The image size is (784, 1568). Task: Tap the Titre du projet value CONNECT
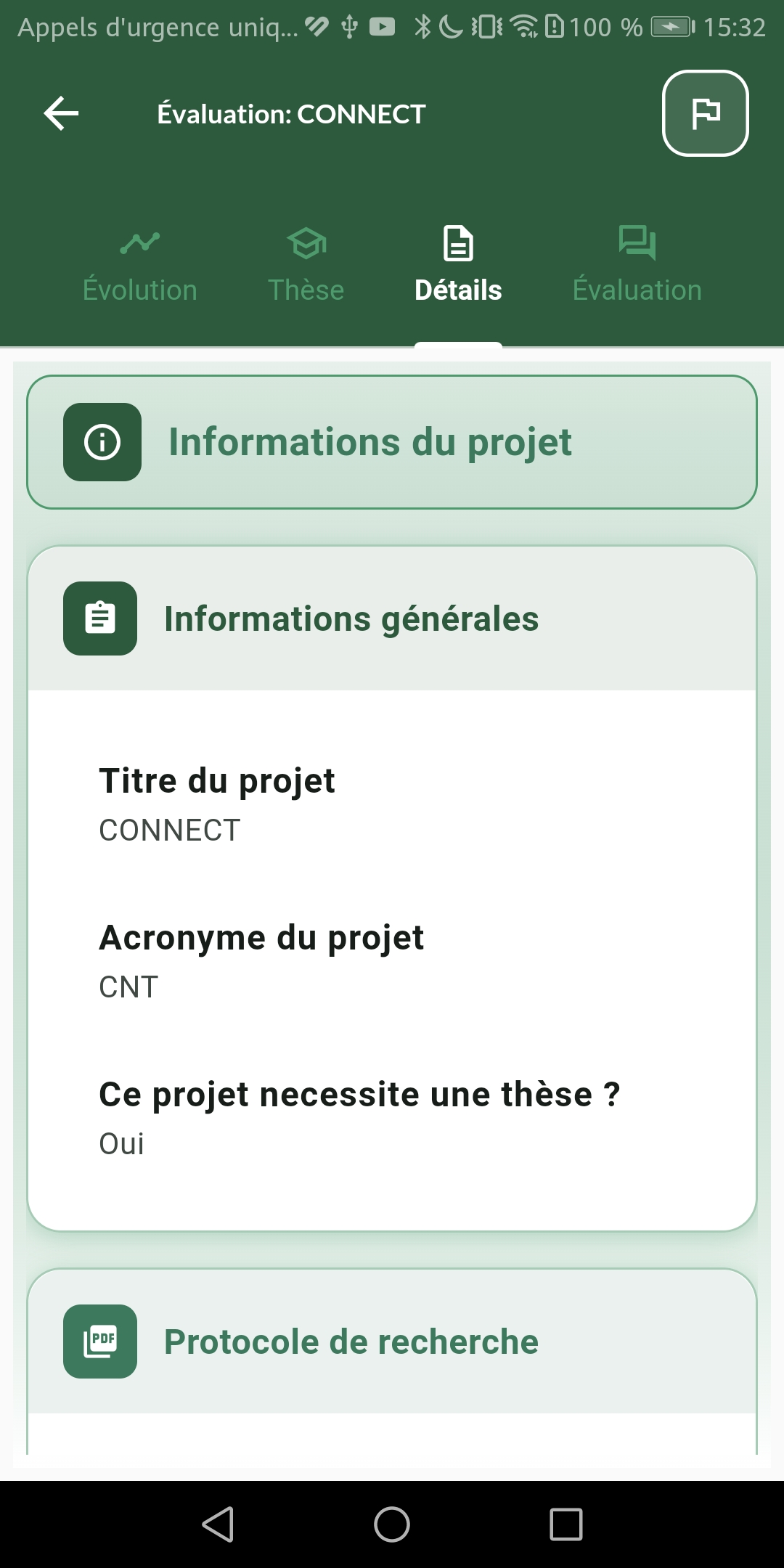170,830
